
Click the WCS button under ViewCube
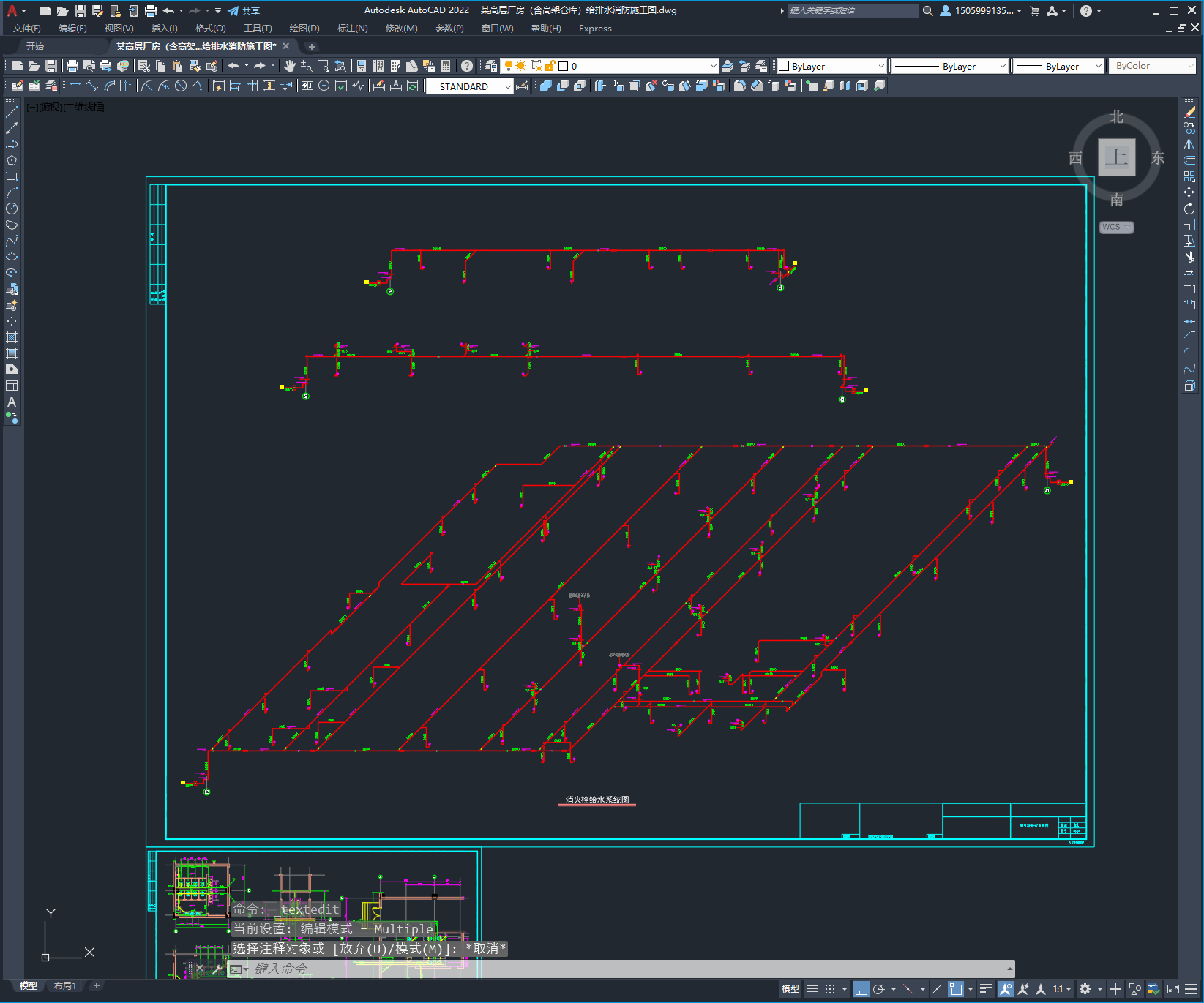(1116, 227)
